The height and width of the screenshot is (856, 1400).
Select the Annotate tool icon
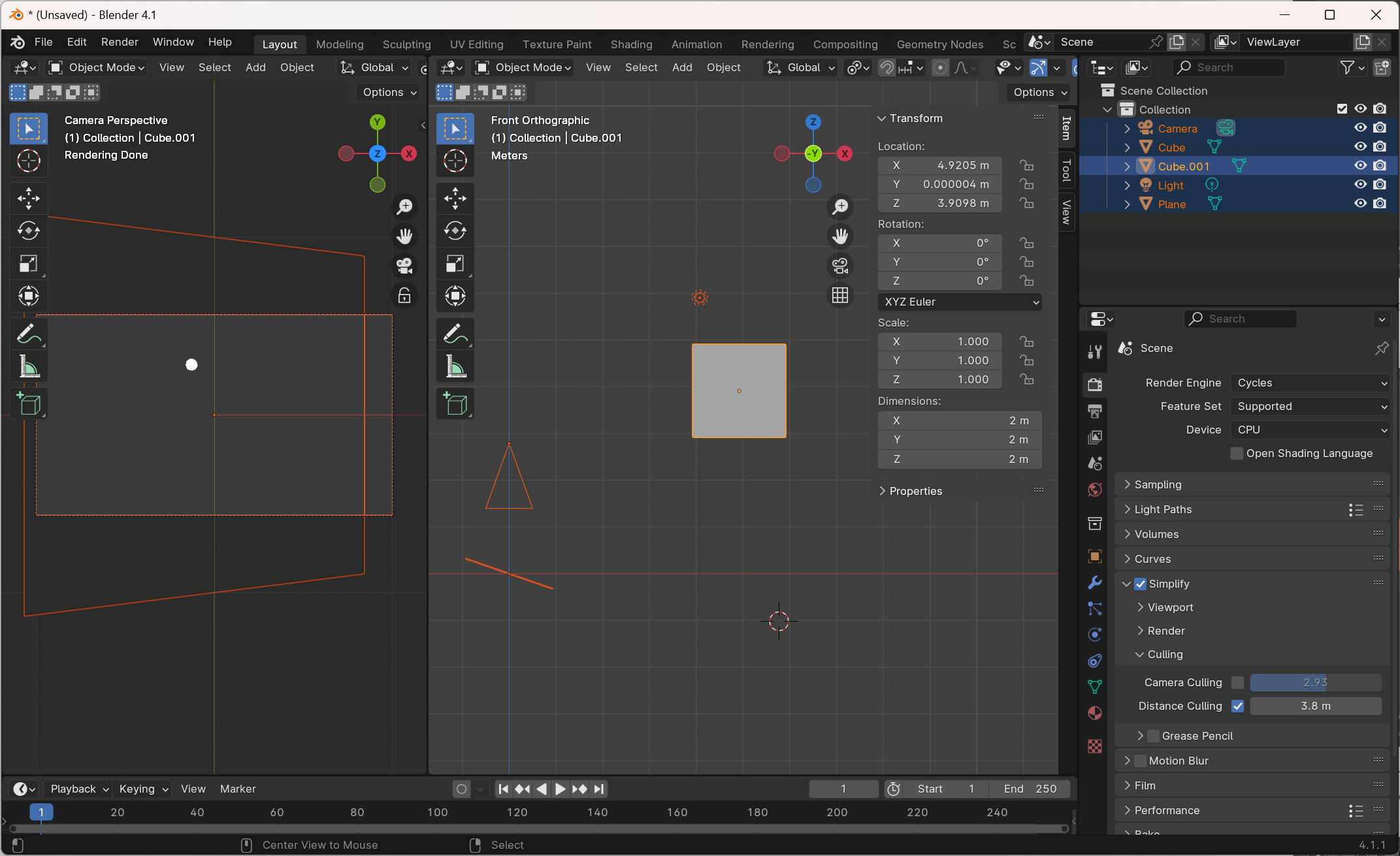(x=27, y=333)
